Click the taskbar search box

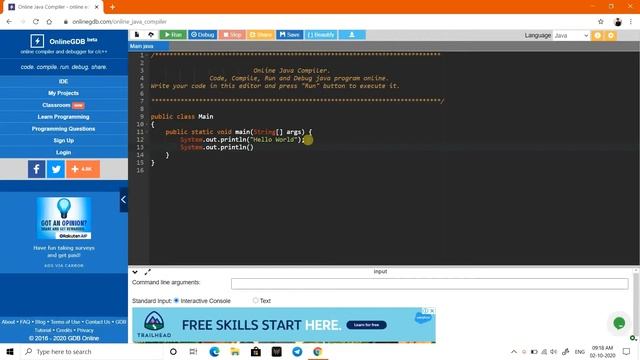92,351
